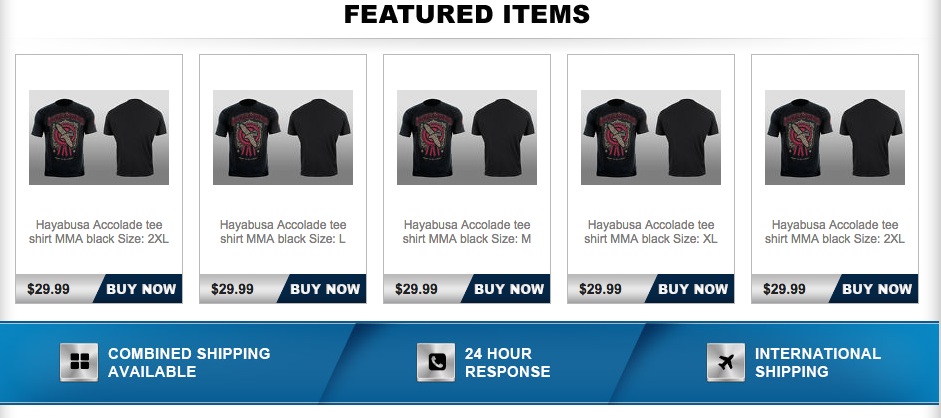
Task: Click Buy Now on the last 2XL tee
Action: tap(876, 289)
